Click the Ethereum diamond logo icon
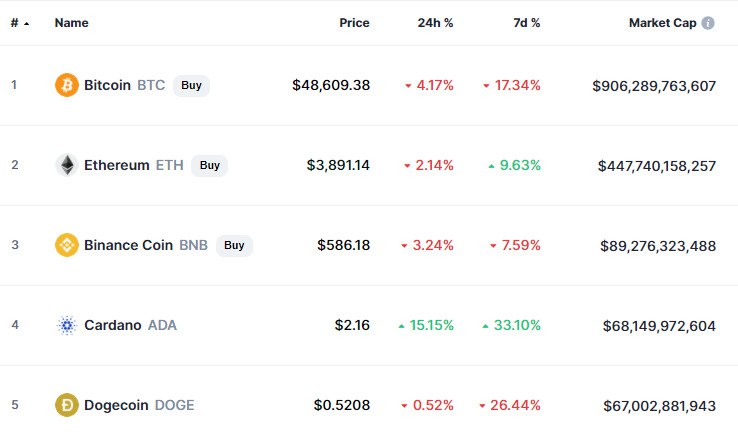Viewport: 738px width, 445px height. pyautogui.click(x=67, y=165)
